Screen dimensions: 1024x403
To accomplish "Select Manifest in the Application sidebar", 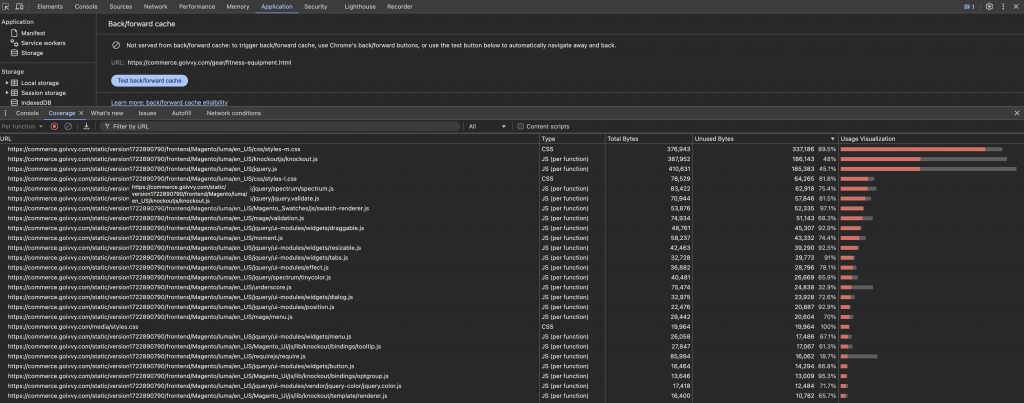I will pyautogui.click(x=33, y=33).
